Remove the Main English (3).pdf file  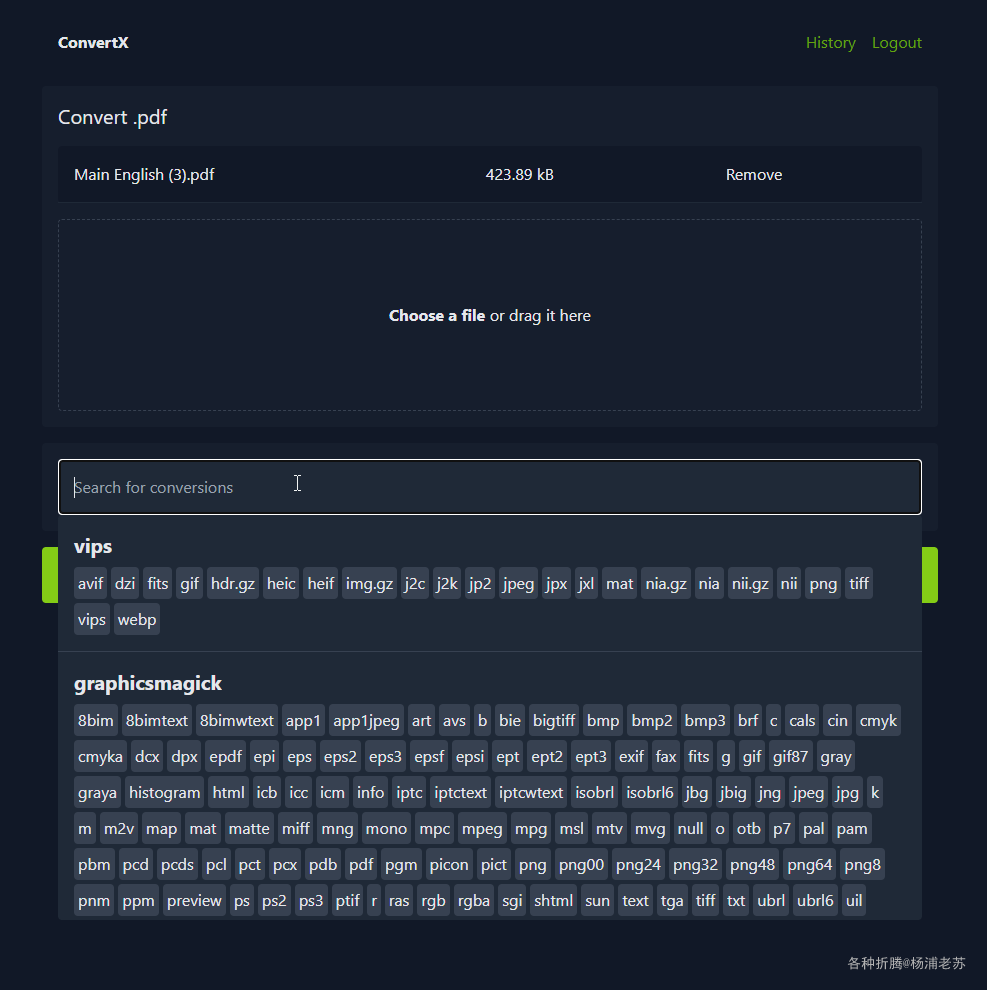[x=753, y=175]
